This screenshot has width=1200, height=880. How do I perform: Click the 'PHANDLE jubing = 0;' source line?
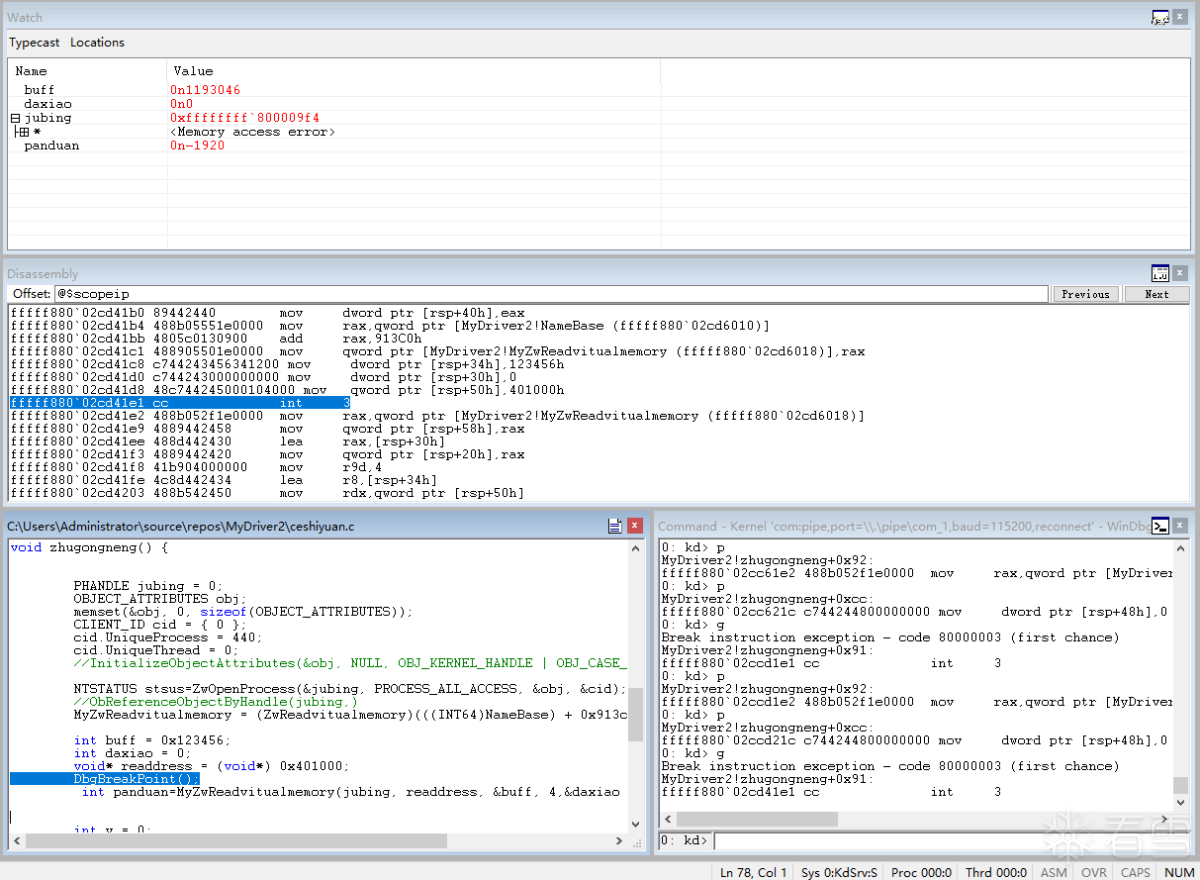[148, 586]
